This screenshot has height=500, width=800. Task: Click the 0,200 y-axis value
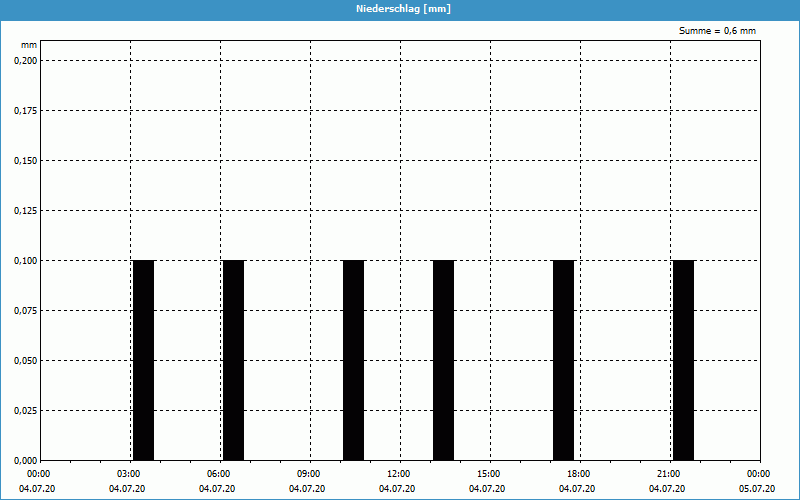pos(24,60)
